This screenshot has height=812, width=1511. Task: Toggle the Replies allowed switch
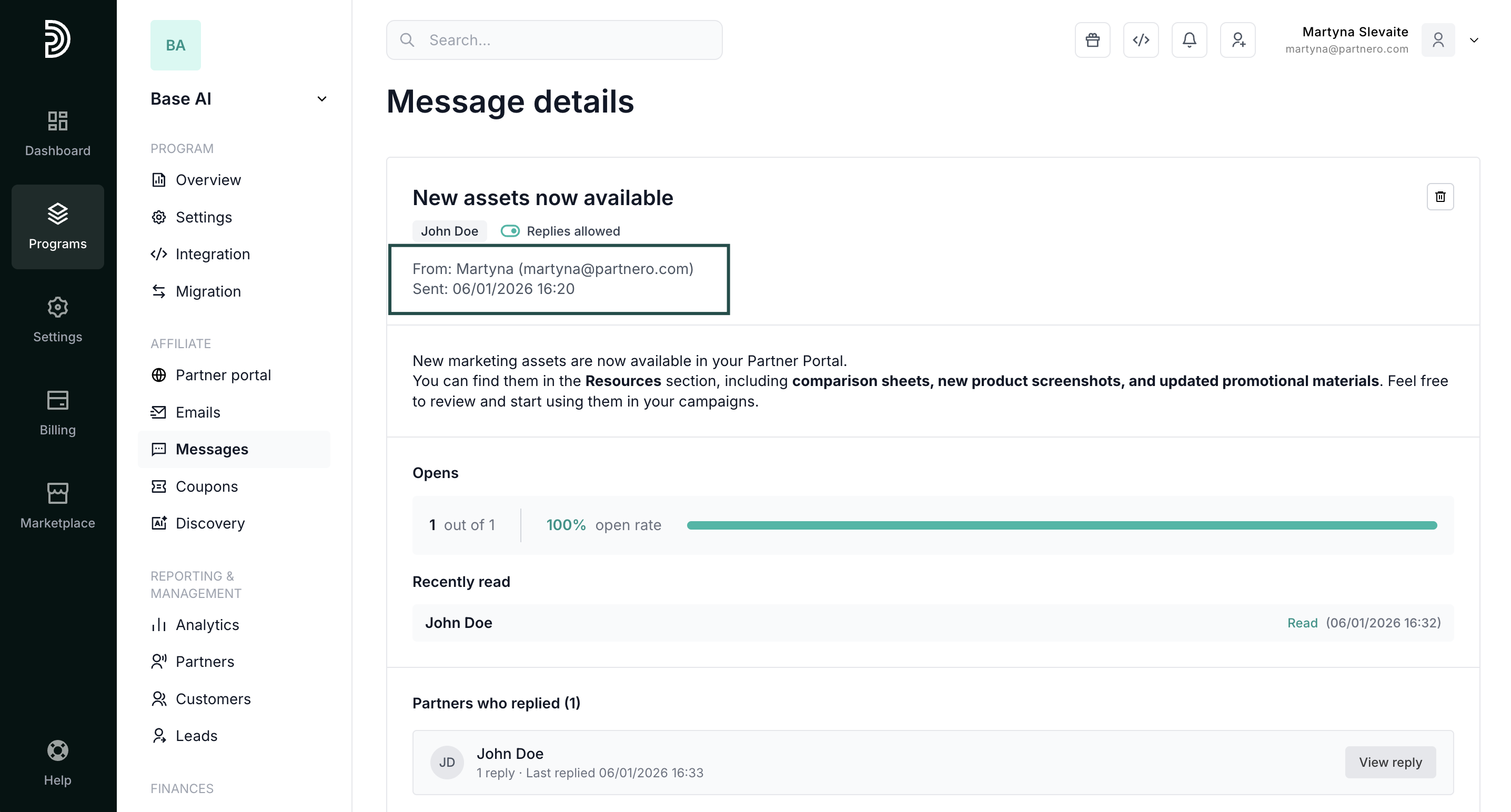click(x=510, y=231)
